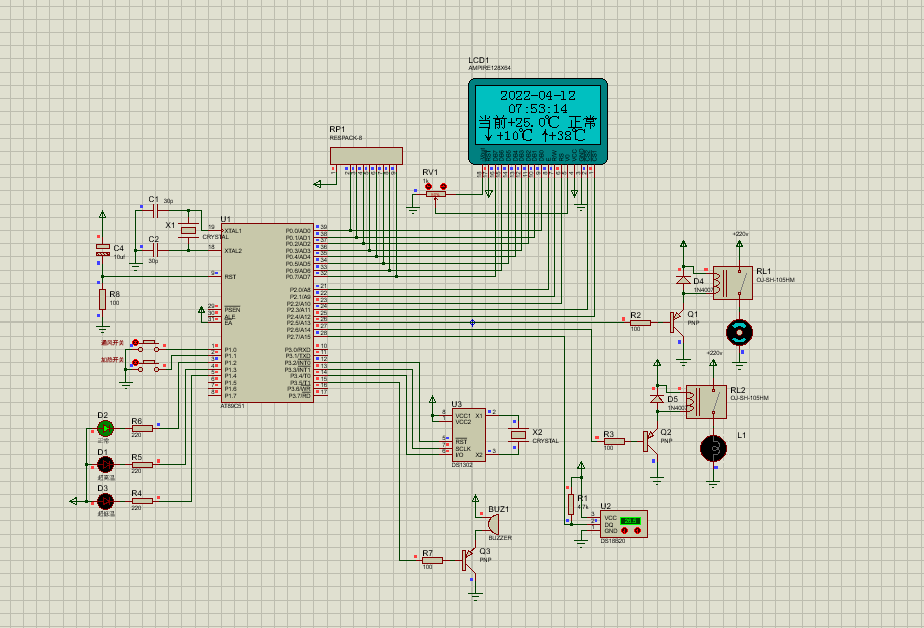Select PNP transistor Q1 driving RL1

tap(678, 322)
